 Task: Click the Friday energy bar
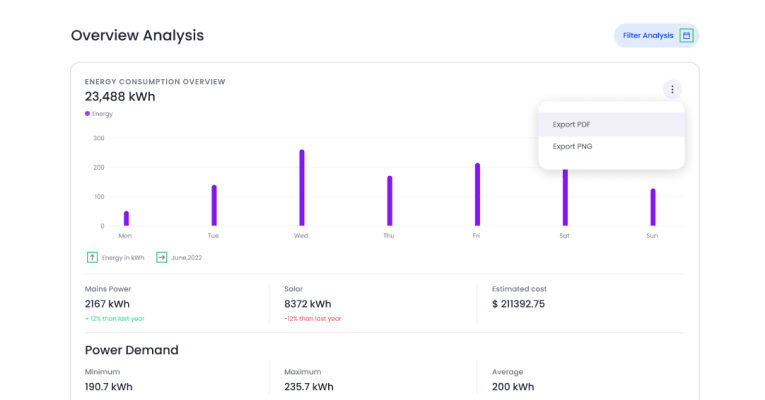(477, 194)
